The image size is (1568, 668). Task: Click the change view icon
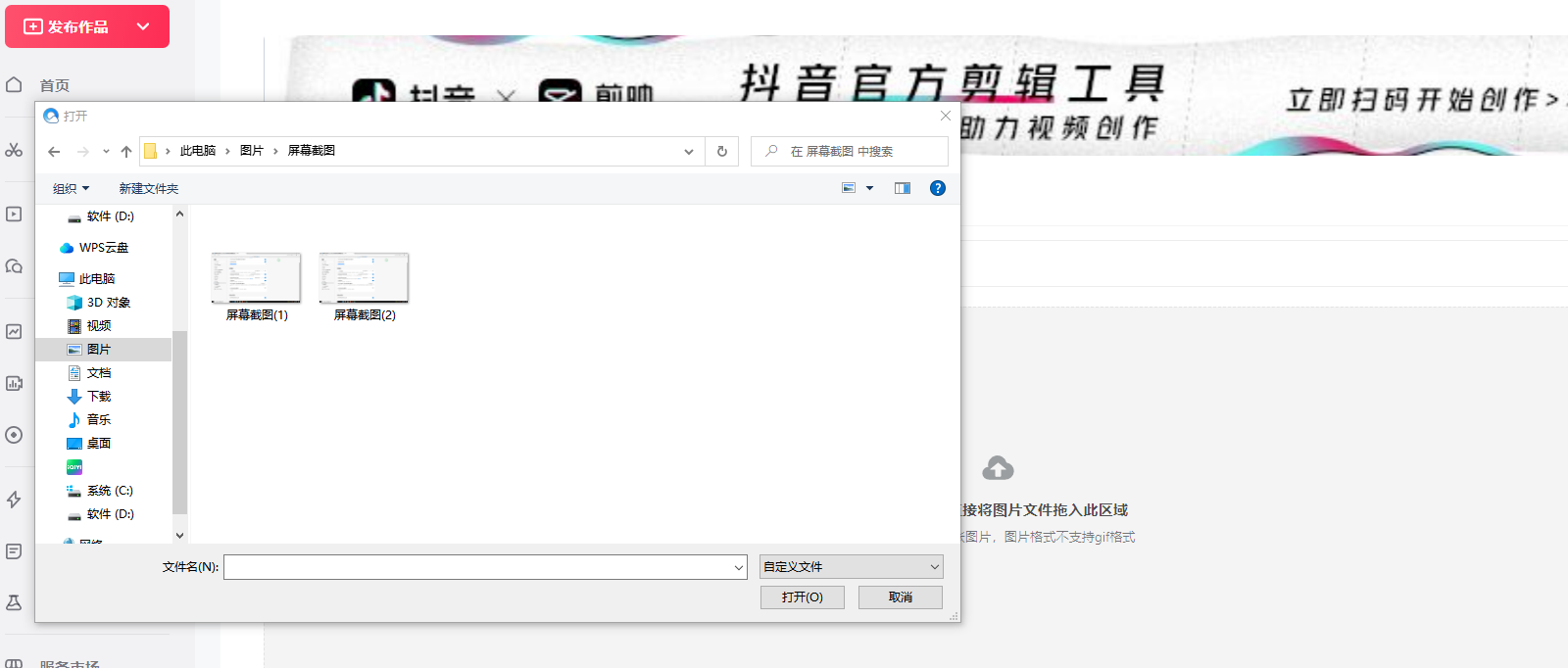tap(849, 188)
